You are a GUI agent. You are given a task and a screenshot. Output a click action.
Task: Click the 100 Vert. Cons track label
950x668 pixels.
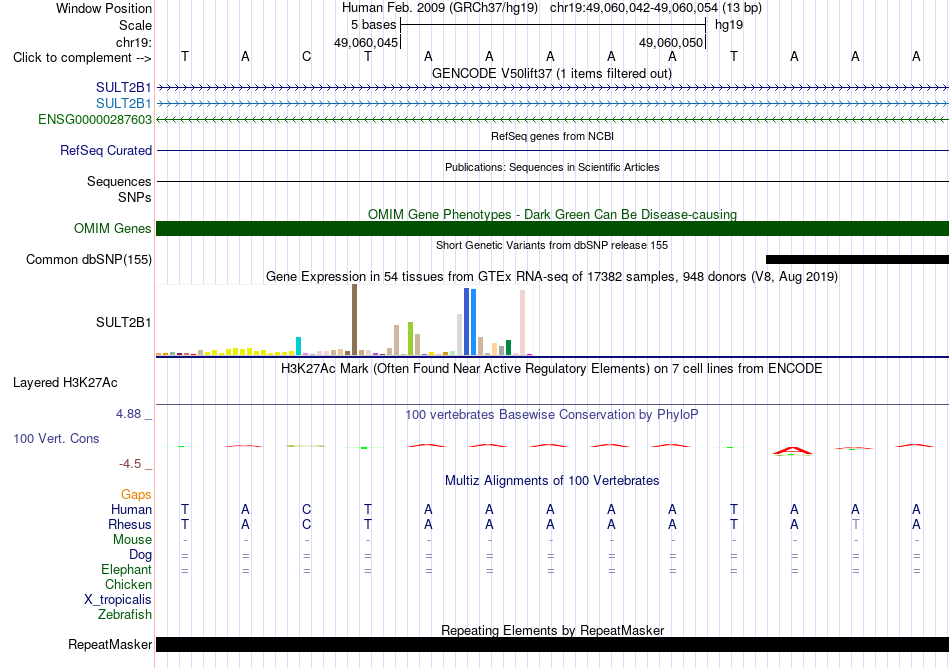(56, 438)
